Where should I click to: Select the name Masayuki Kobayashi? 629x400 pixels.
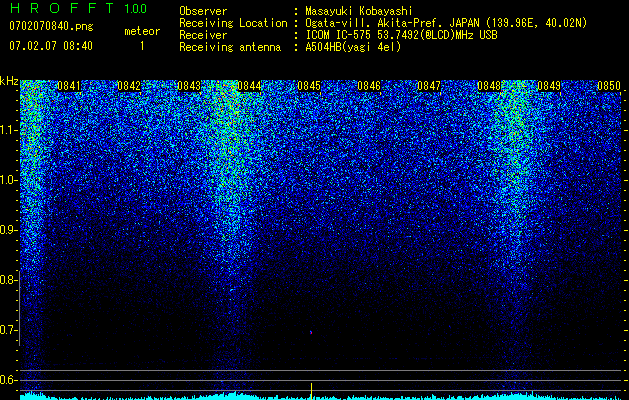point(359,11)
